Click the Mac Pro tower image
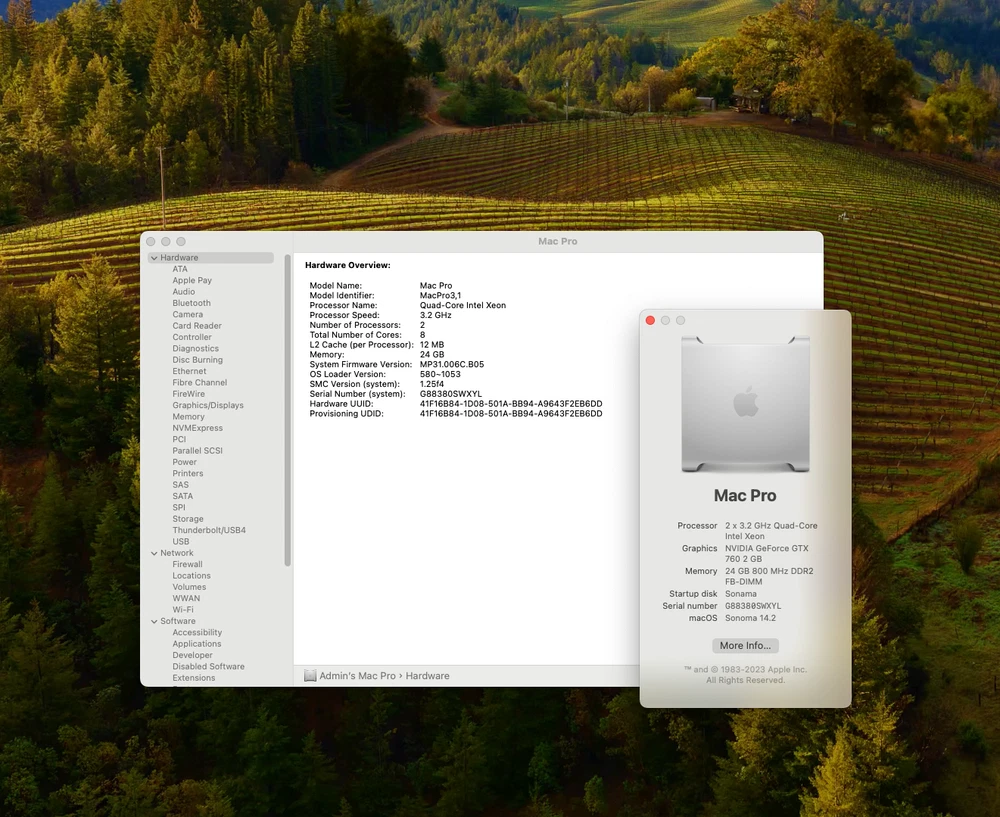Screen dimensions: 1000x817 click(x=745, y=404)
